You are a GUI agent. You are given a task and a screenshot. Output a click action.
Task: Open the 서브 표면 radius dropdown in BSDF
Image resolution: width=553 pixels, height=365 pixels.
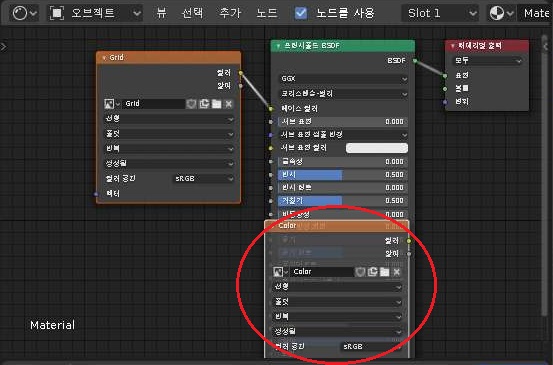343,135
